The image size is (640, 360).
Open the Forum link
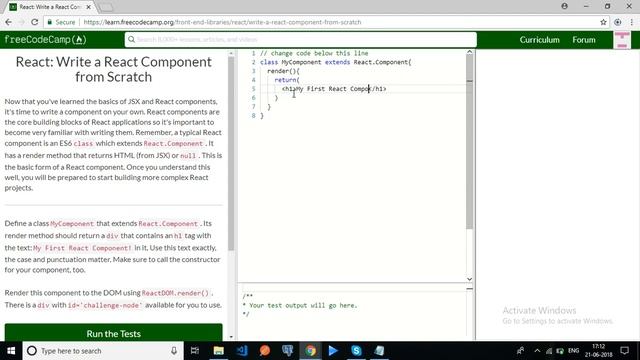click(584, 40)
